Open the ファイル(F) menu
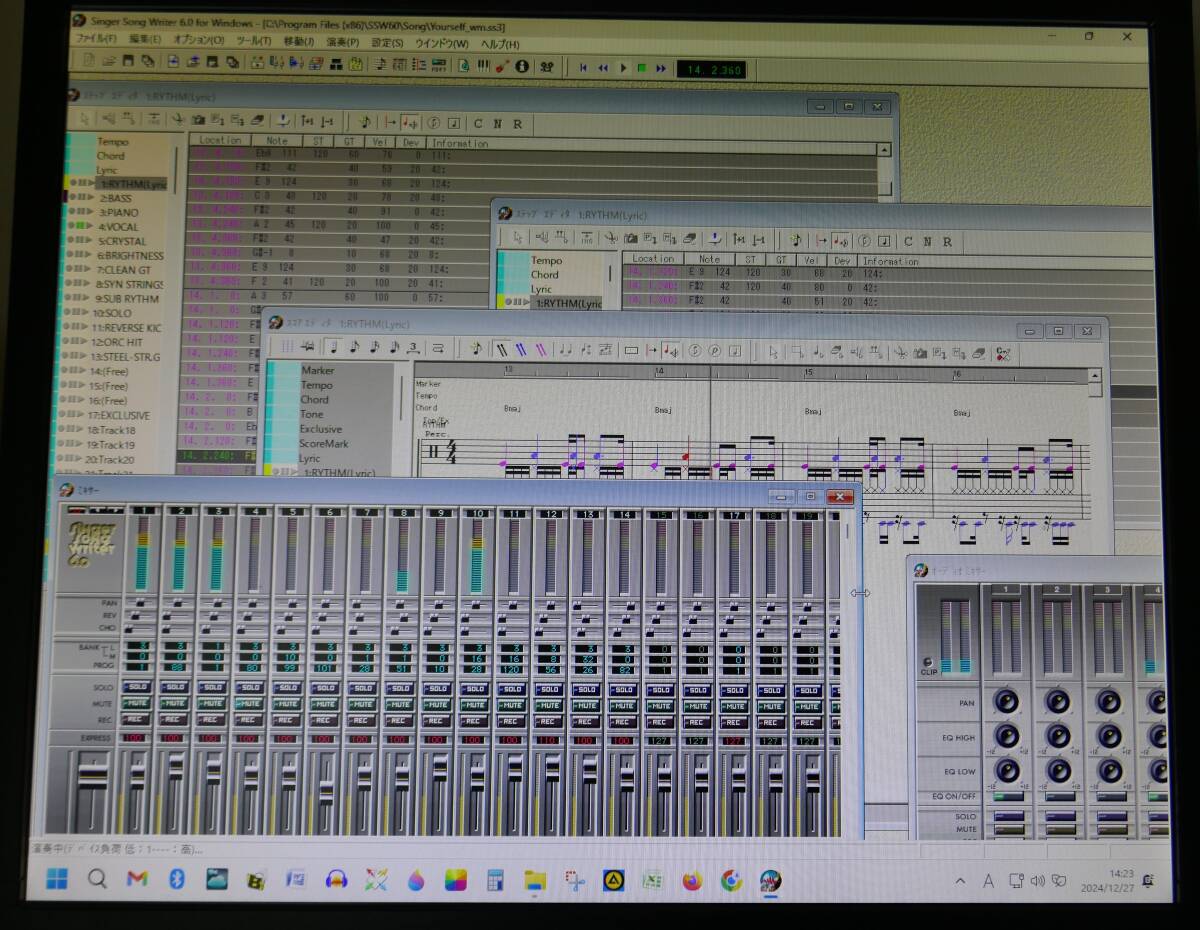Screen dimensions: 1200x930 click(96, 39)
